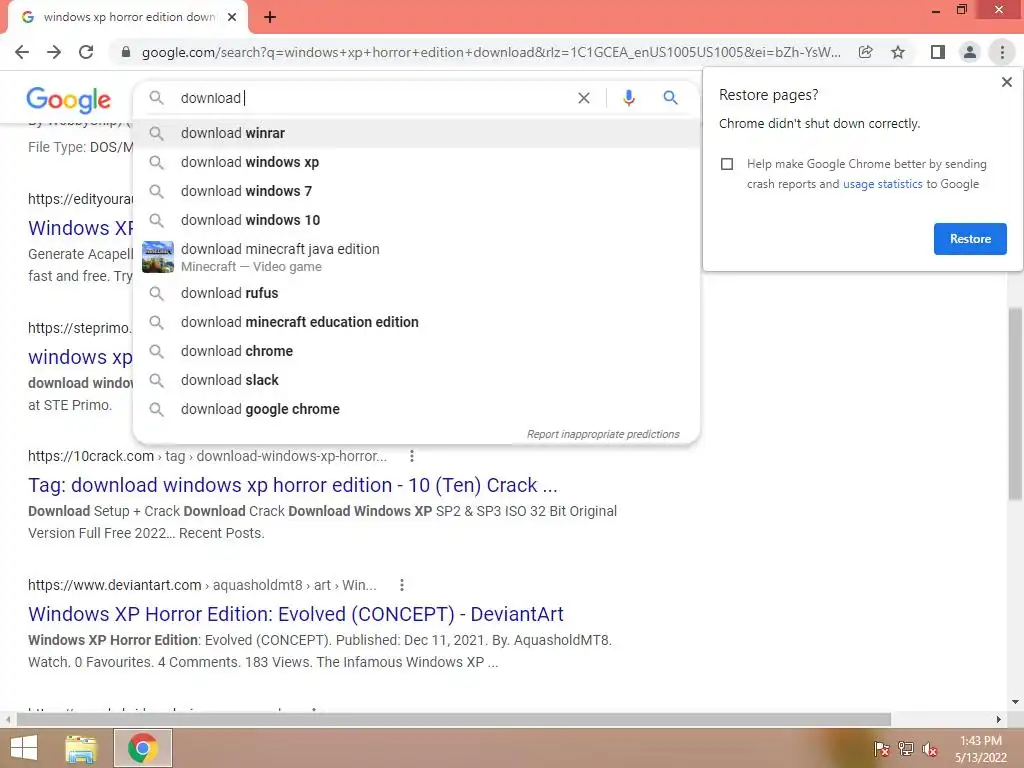Pick the suggestion download rufus

click(416, 293)
